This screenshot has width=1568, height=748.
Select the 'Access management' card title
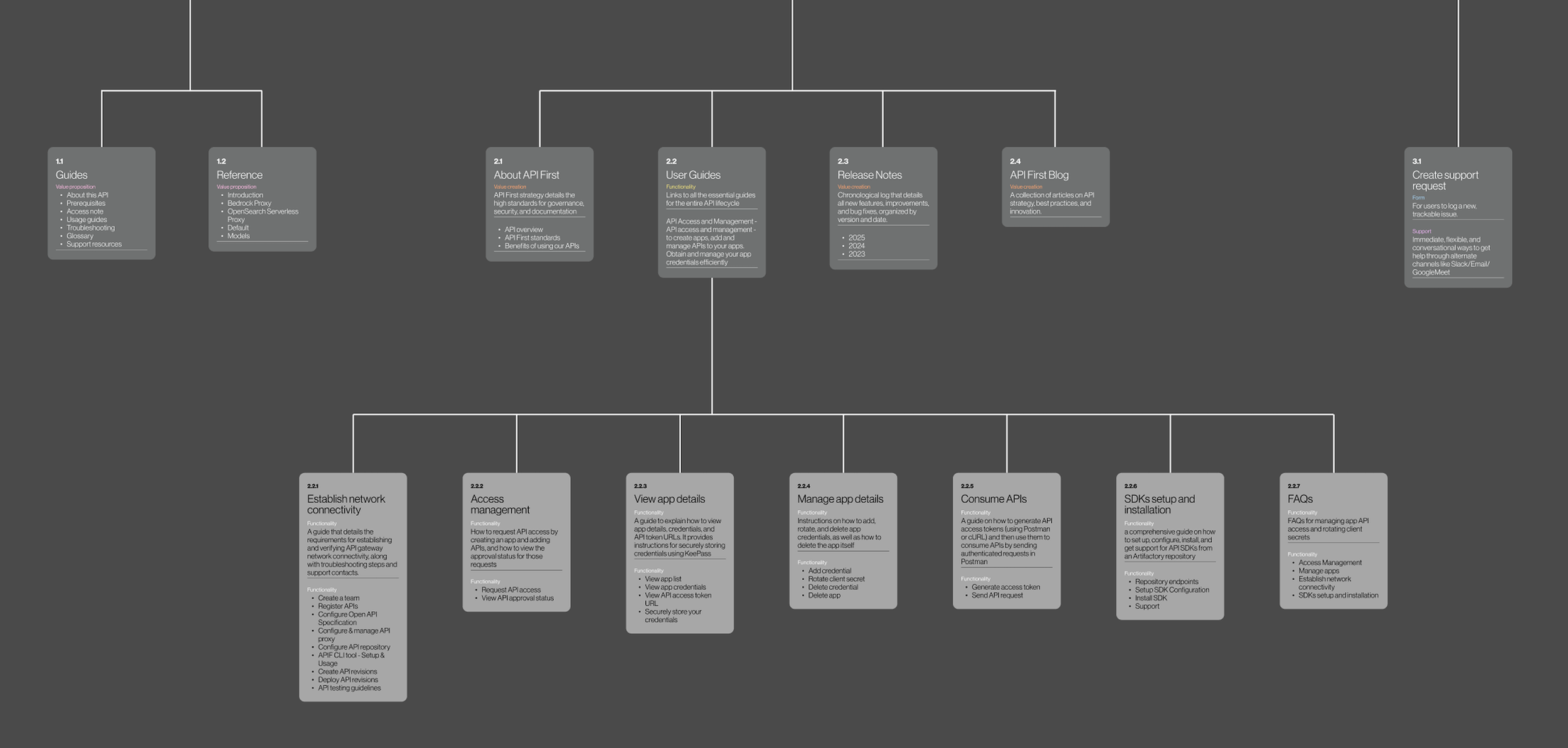(500, 505)
